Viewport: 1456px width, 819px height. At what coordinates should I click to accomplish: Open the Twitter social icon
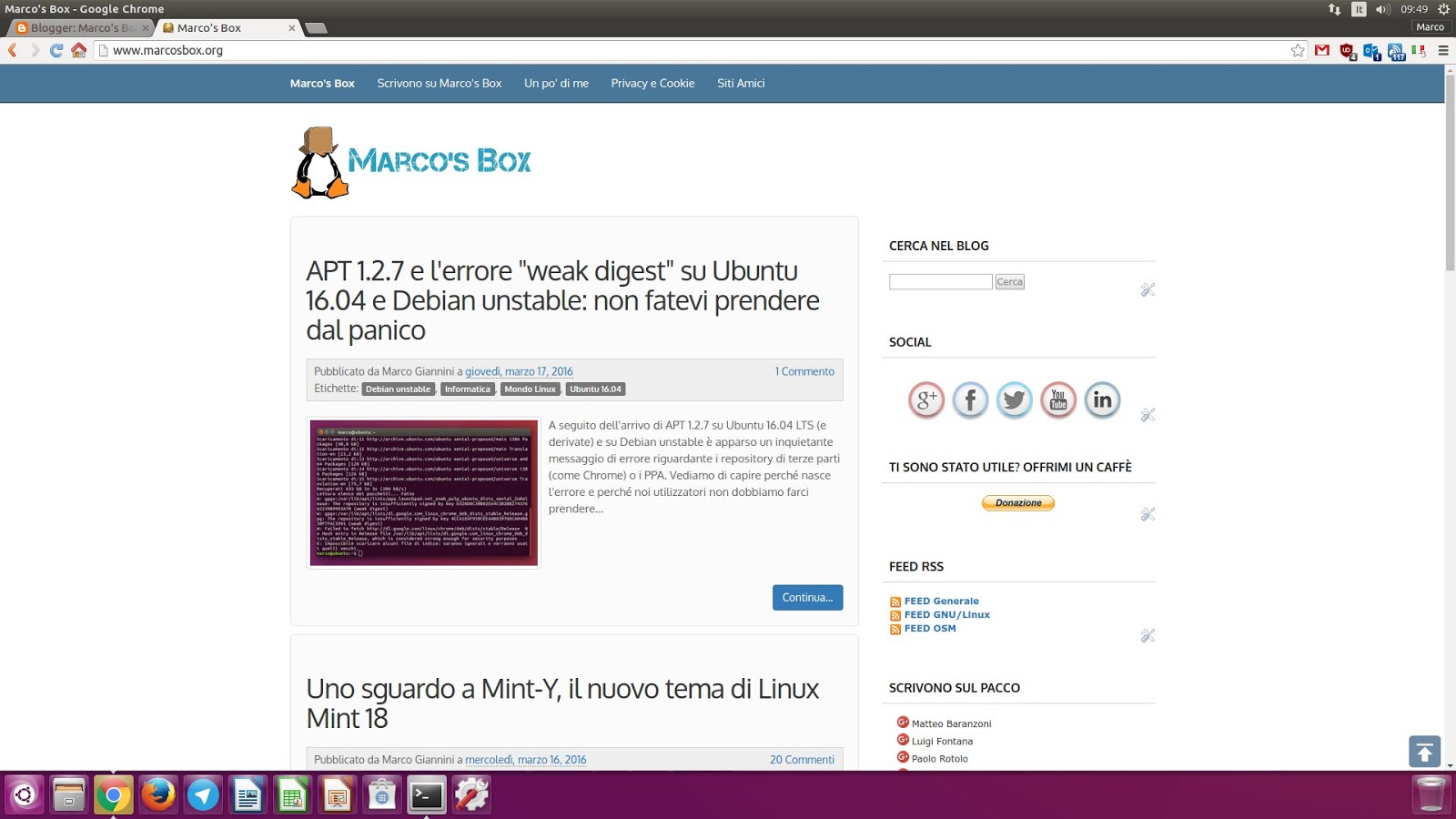pyautogui.click(x=1014, y=399)
